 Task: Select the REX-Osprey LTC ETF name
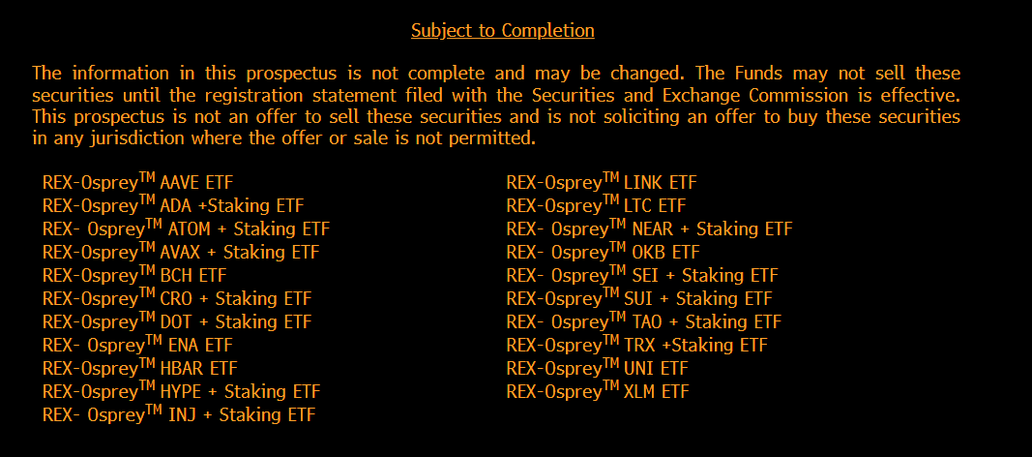pyautogui.click(x=596, y=206)
